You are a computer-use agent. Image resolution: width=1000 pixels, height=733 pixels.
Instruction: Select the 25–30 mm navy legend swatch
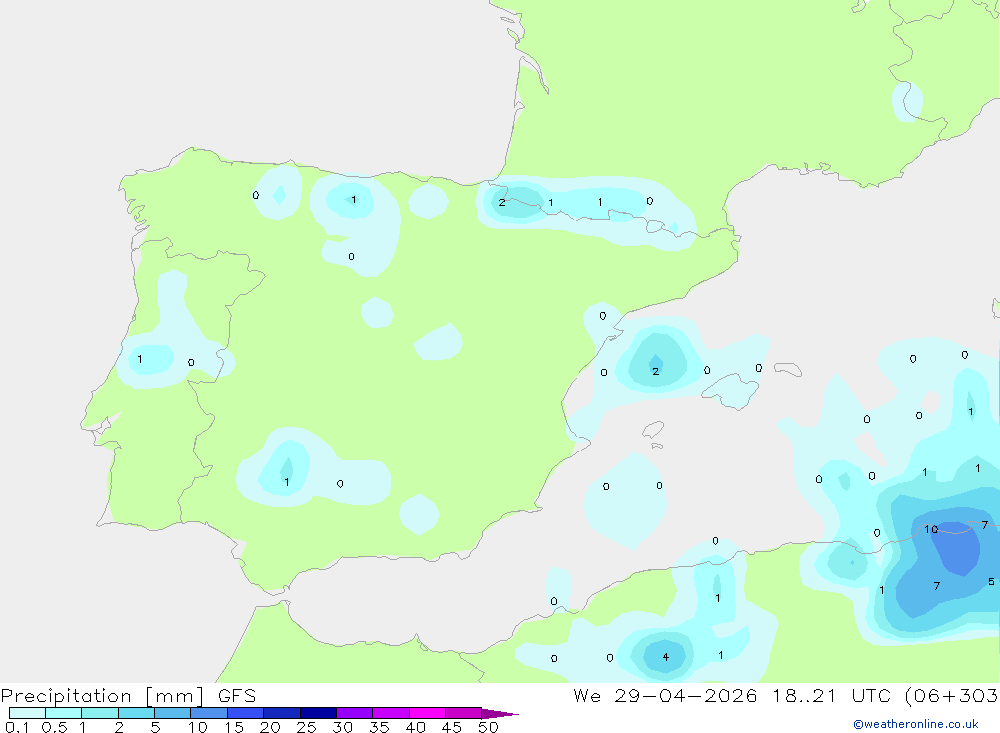[x=318, y=713]
